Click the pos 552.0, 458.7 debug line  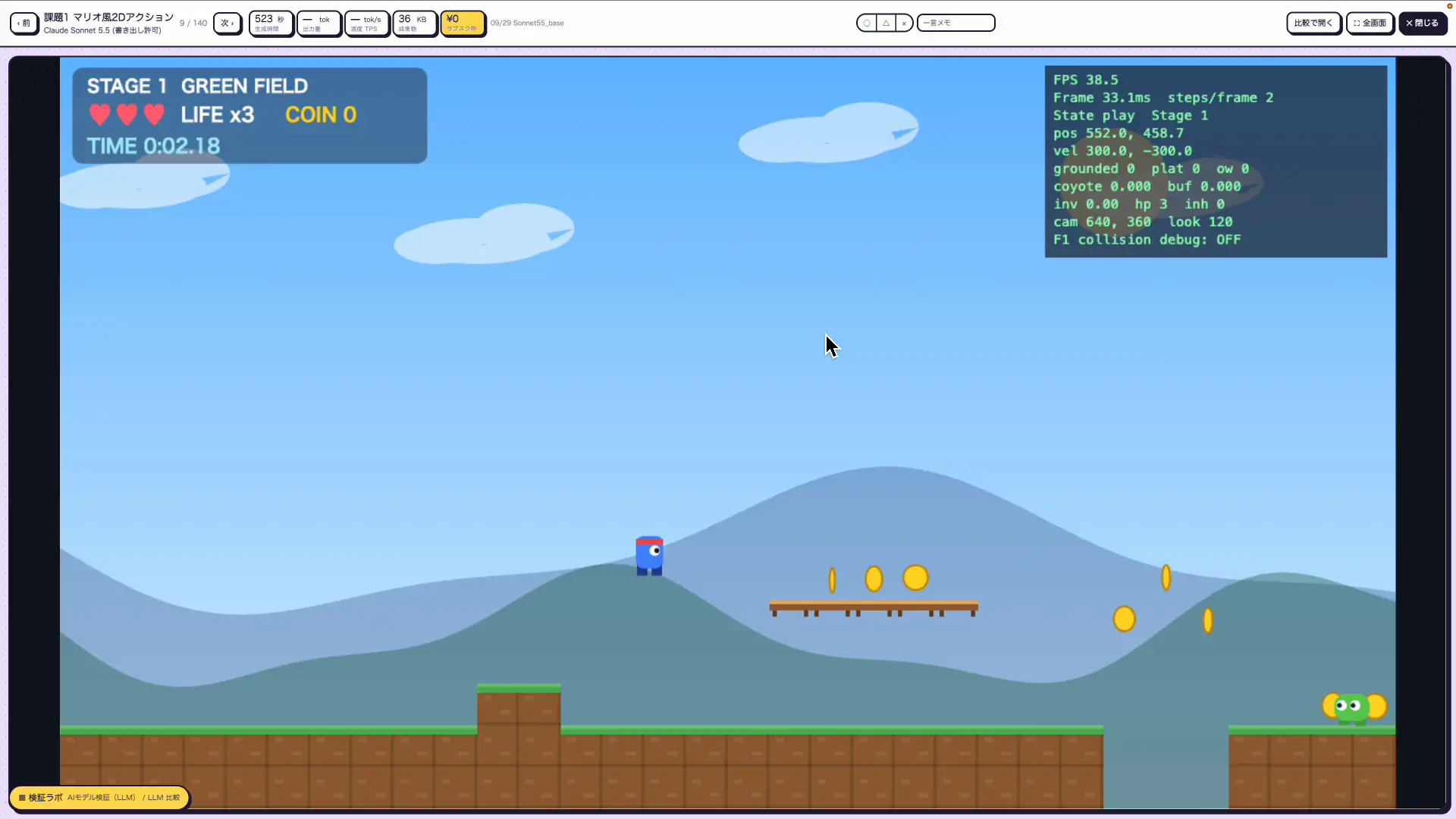click(1118, 133)
